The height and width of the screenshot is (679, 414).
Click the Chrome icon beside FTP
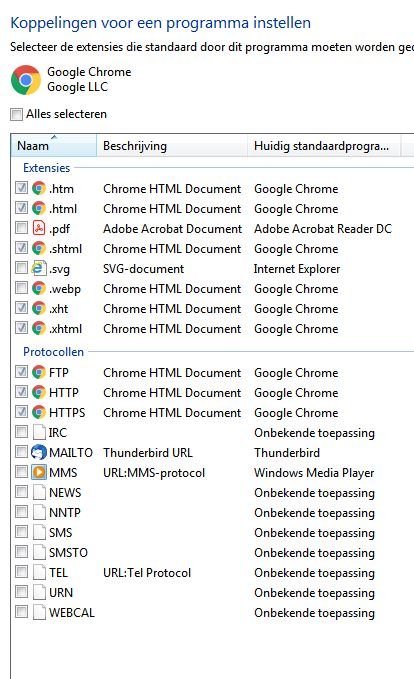tap(39, 372)
